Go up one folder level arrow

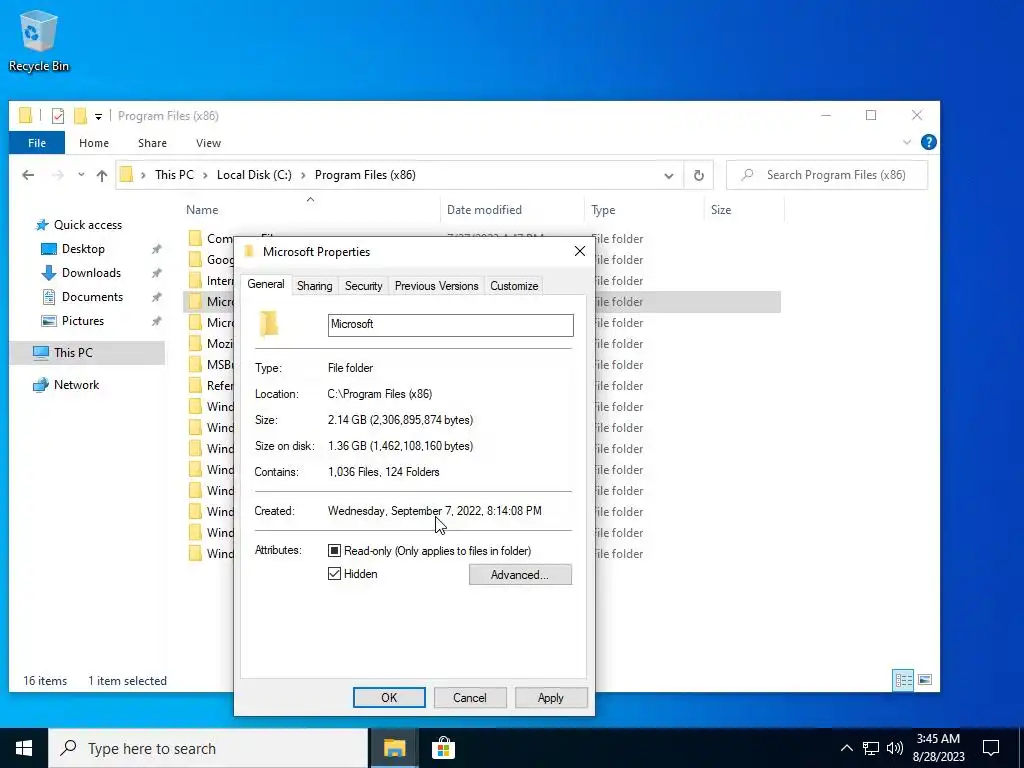[102, 175]
